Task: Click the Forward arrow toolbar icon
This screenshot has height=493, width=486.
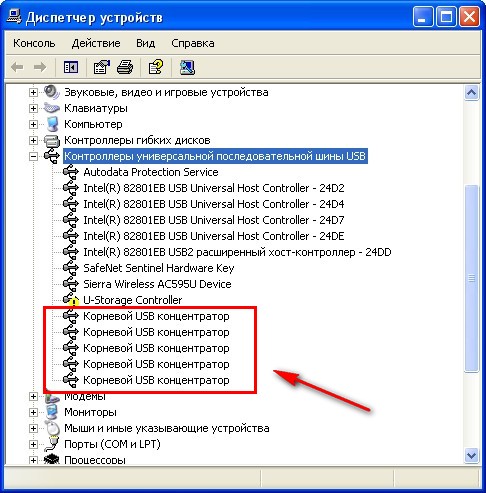Action: (40, 67)
